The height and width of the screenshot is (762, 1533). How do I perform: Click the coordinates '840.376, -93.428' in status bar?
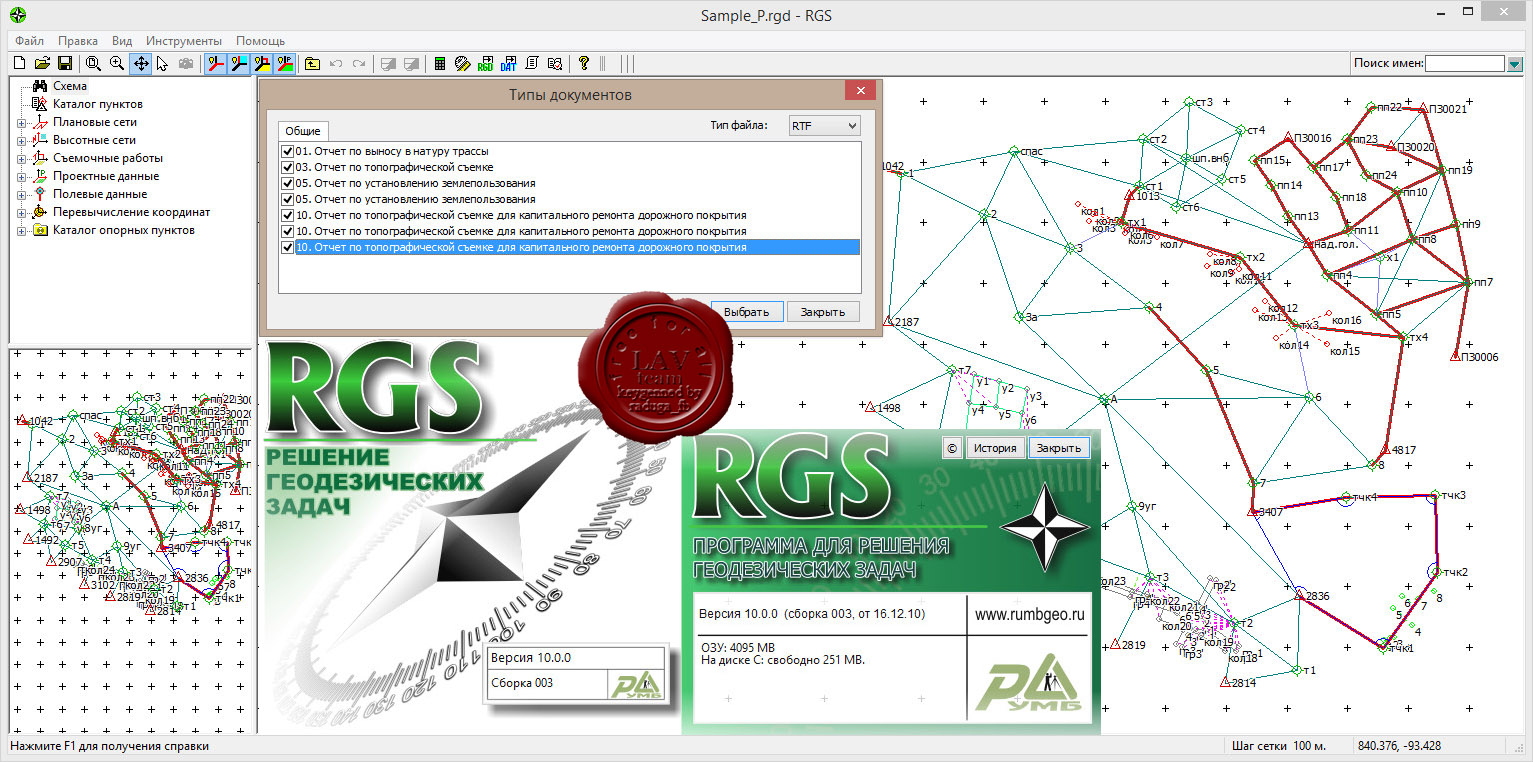coord(1399,746)
